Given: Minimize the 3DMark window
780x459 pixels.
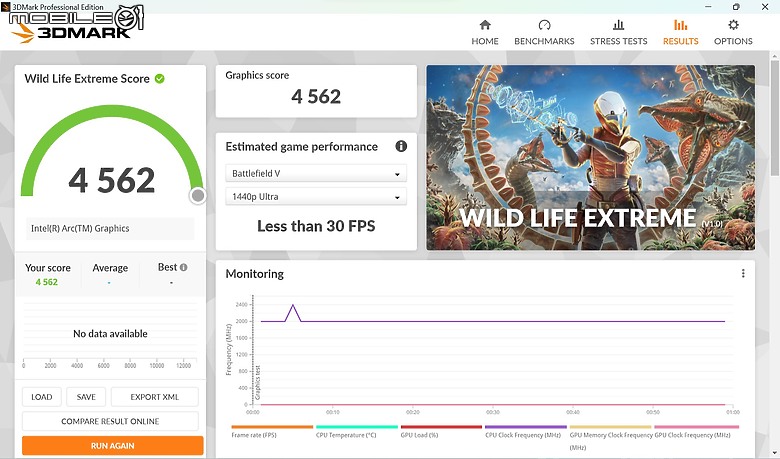Looking at the screenshot, I should 708,6.
